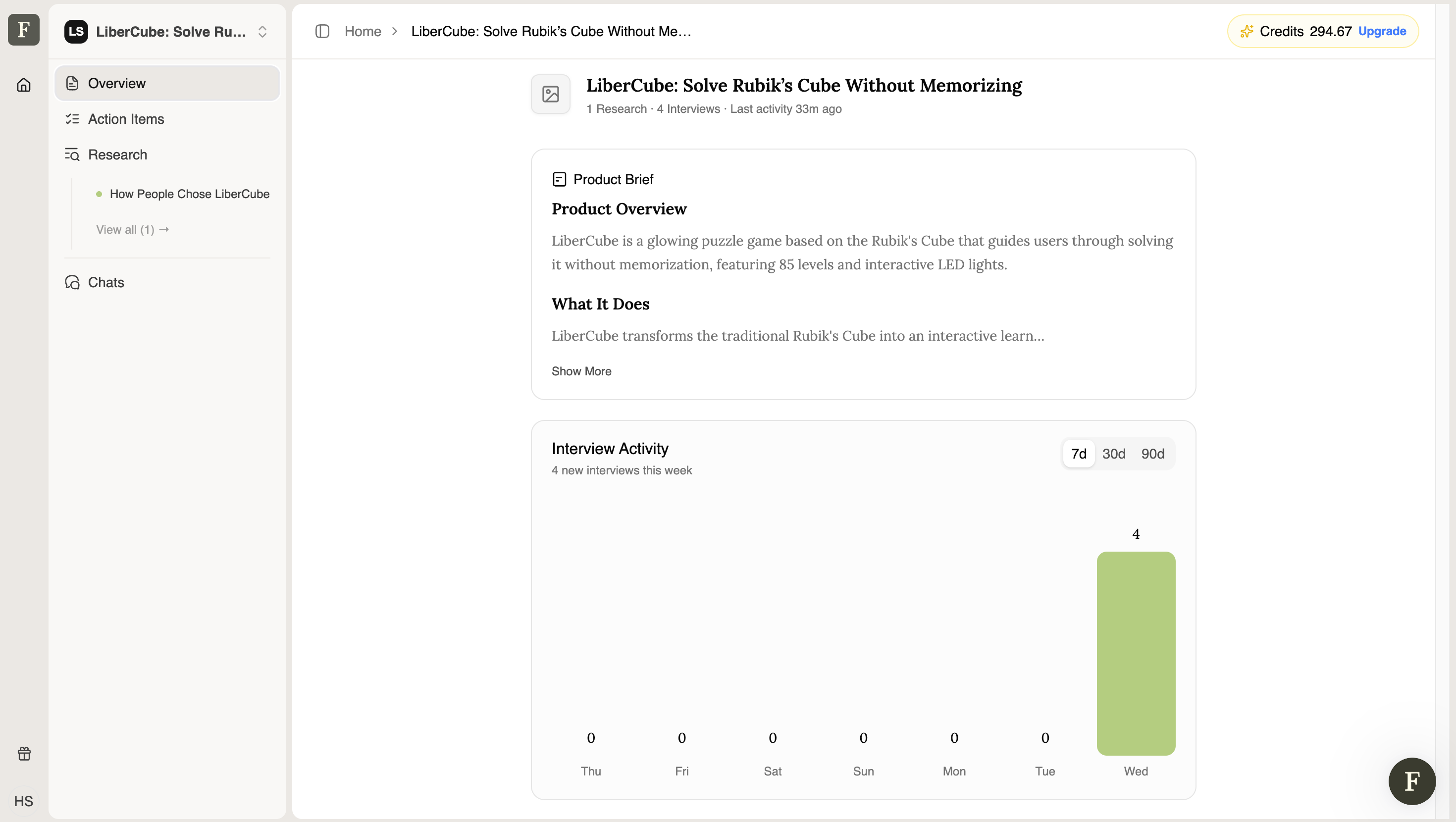Screen dimensions: 1456x822
Task: Switch to the 90d activity range
Action: tap(1152, 454)
